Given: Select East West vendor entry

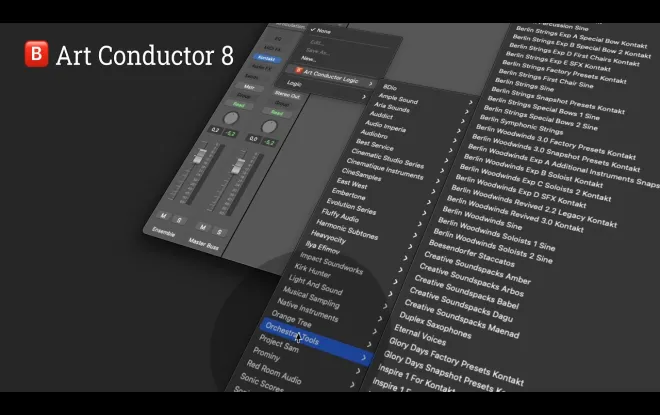Looking at the screenshot, I should pyautogui.click(x=352, y=184).
